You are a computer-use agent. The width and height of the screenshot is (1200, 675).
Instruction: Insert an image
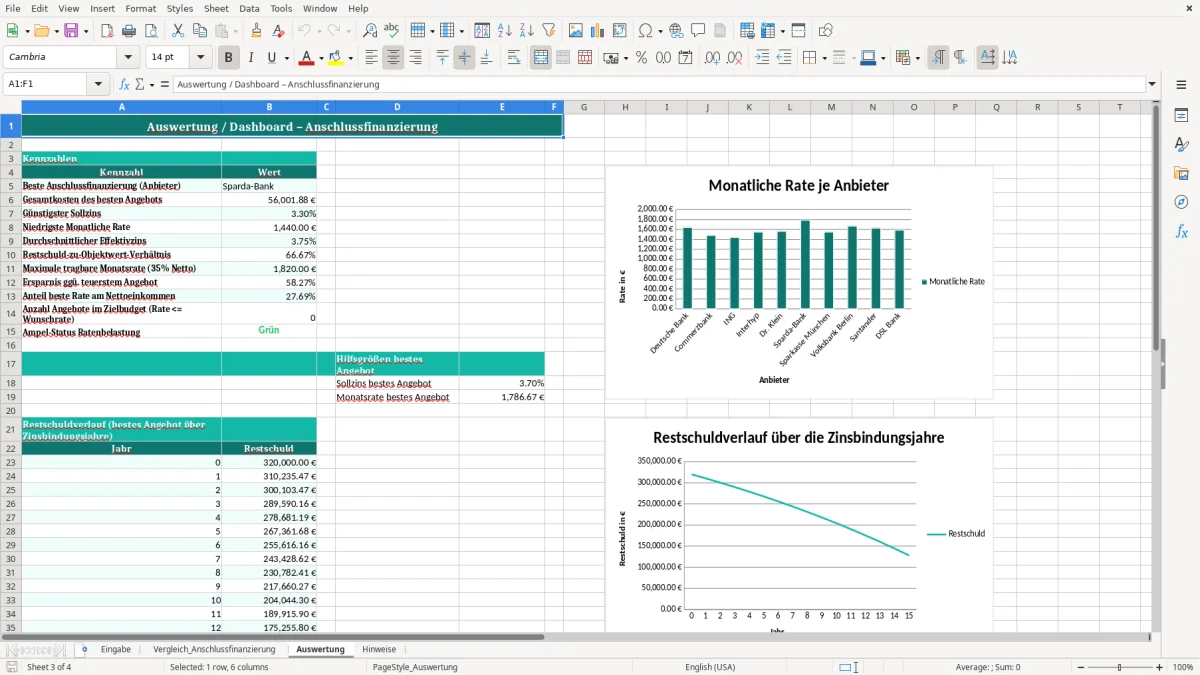tap(576, 31)
